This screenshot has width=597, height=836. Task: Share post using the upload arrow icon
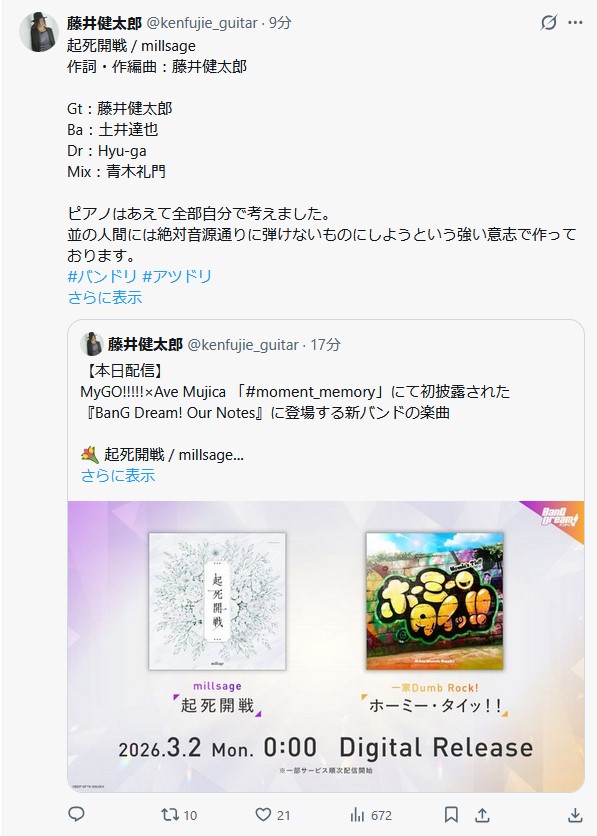click(x=482, y=815)
